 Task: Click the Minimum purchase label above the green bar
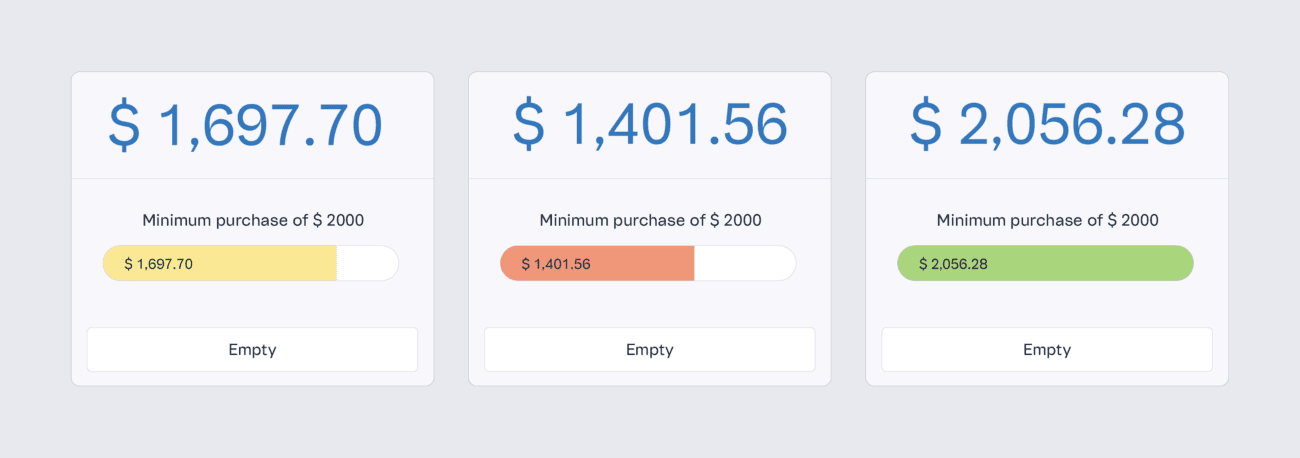1047,220
